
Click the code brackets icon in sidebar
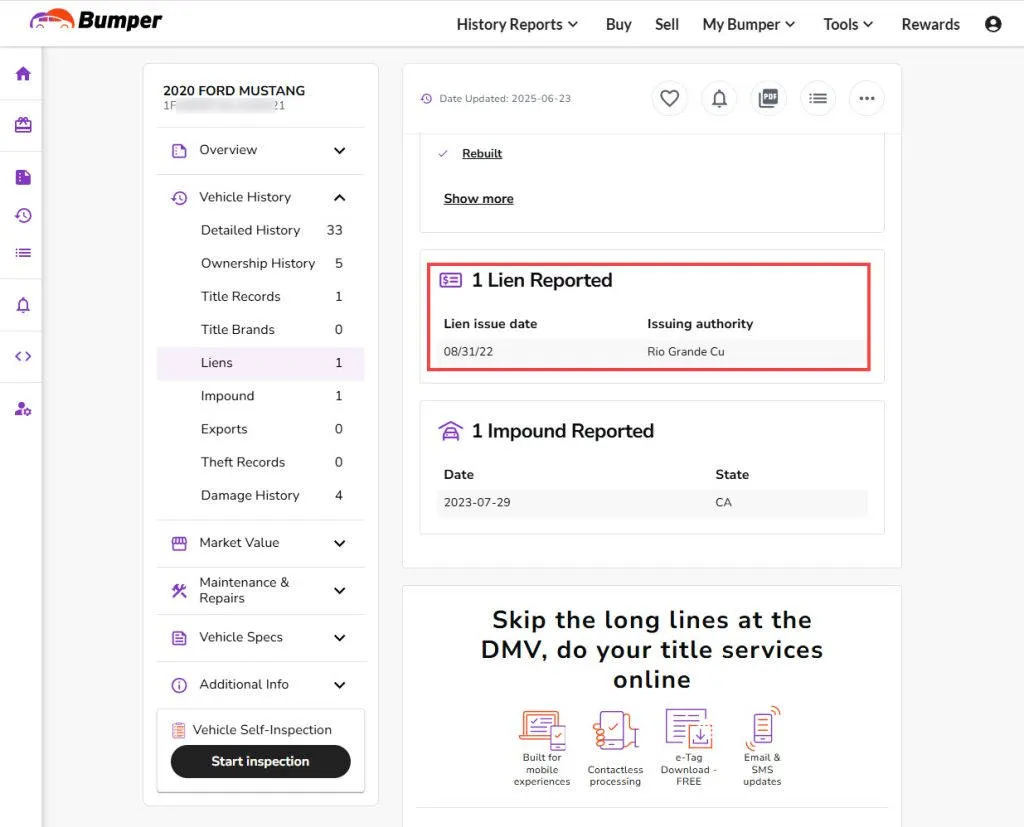click(x=23, y=356)
